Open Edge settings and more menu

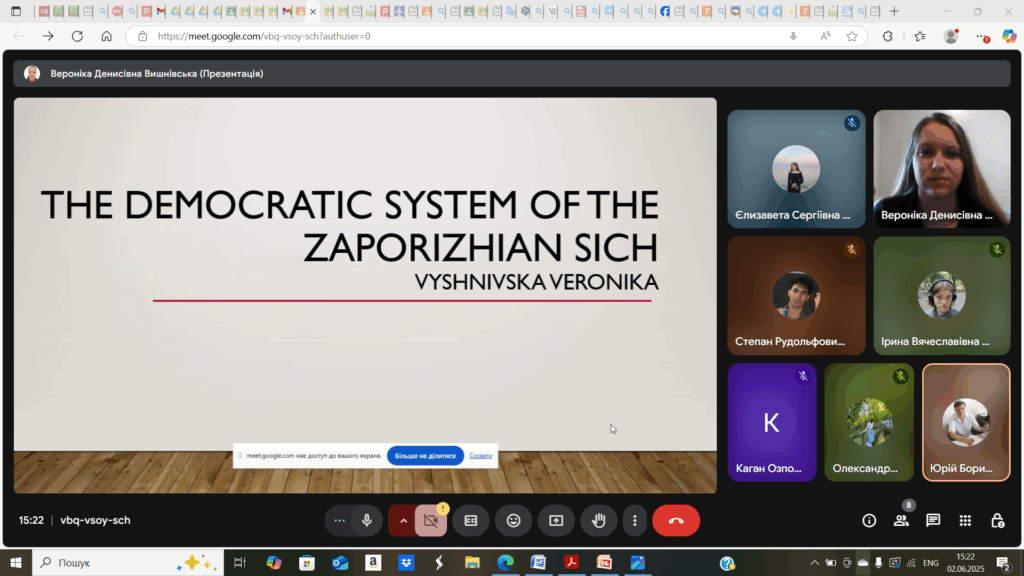[x=982, y=36]
